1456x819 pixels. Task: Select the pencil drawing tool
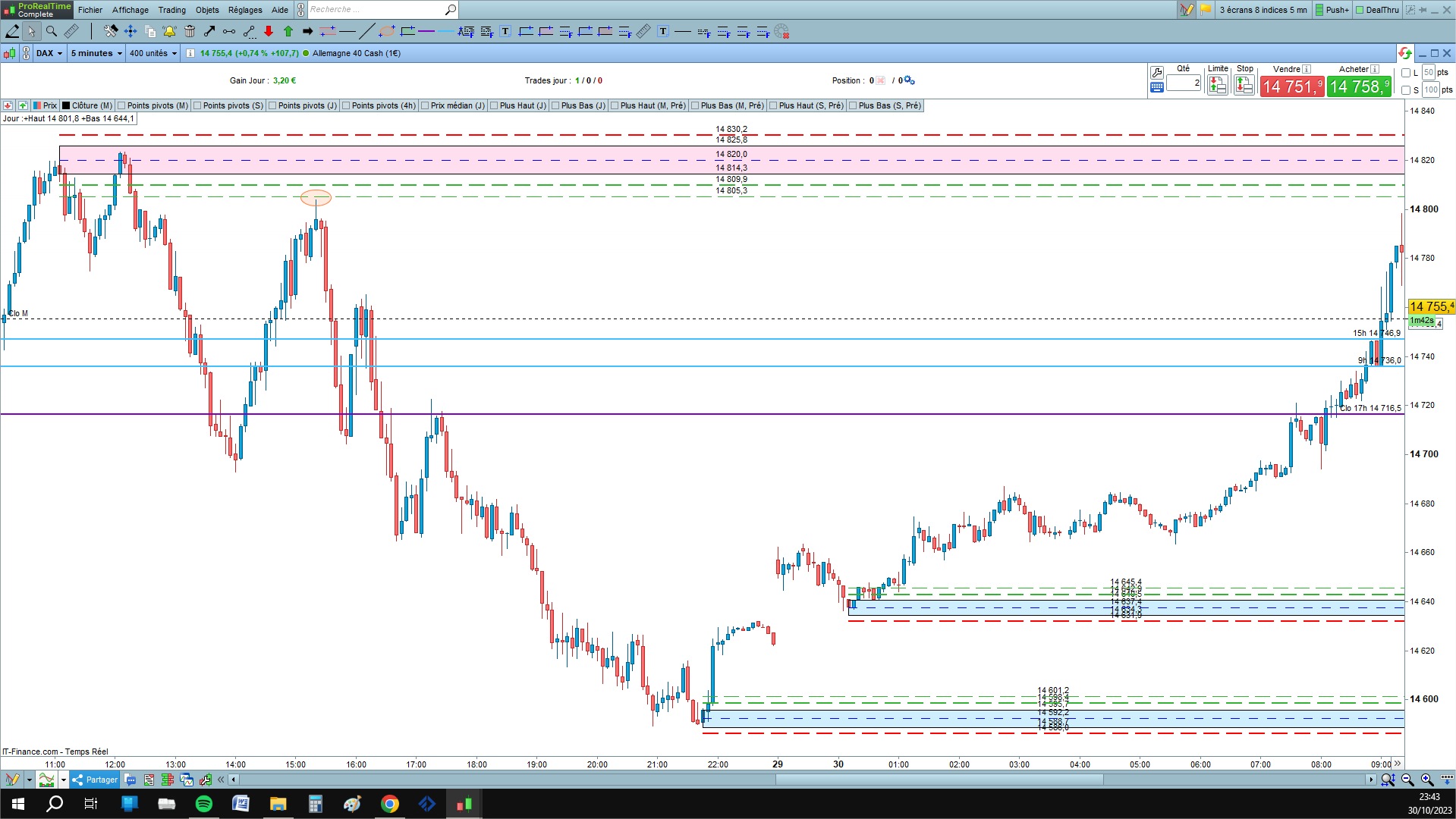coord(12,31)
